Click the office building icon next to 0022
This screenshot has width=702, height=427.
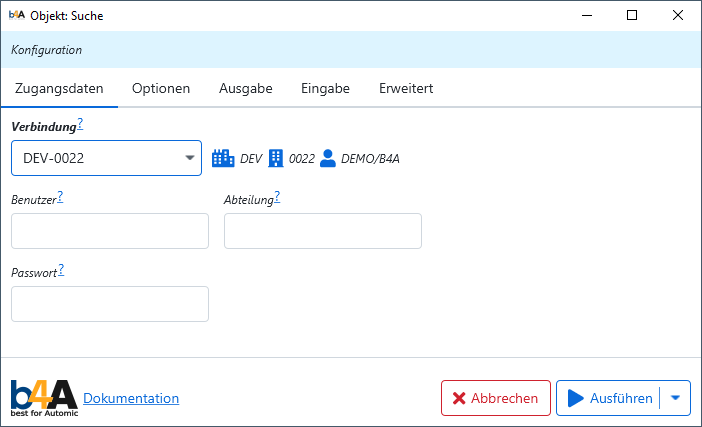[276, 158]
